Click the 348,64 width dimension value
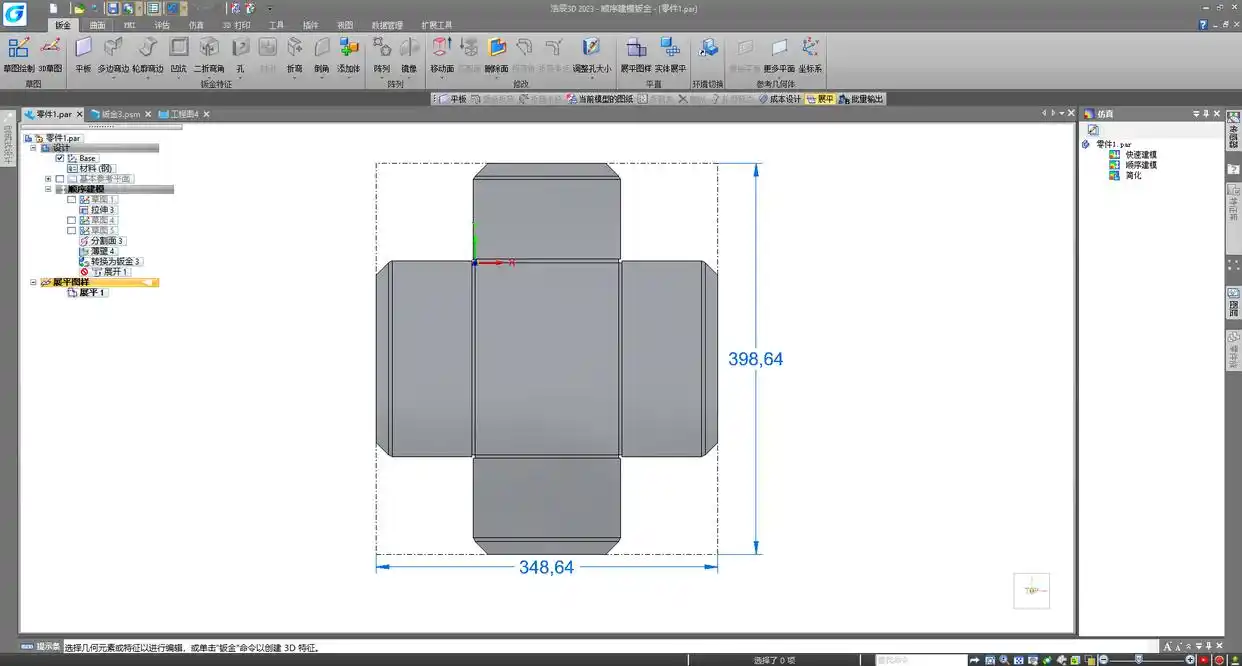This screenshot has height=666, width=1242. coord(546,567)
